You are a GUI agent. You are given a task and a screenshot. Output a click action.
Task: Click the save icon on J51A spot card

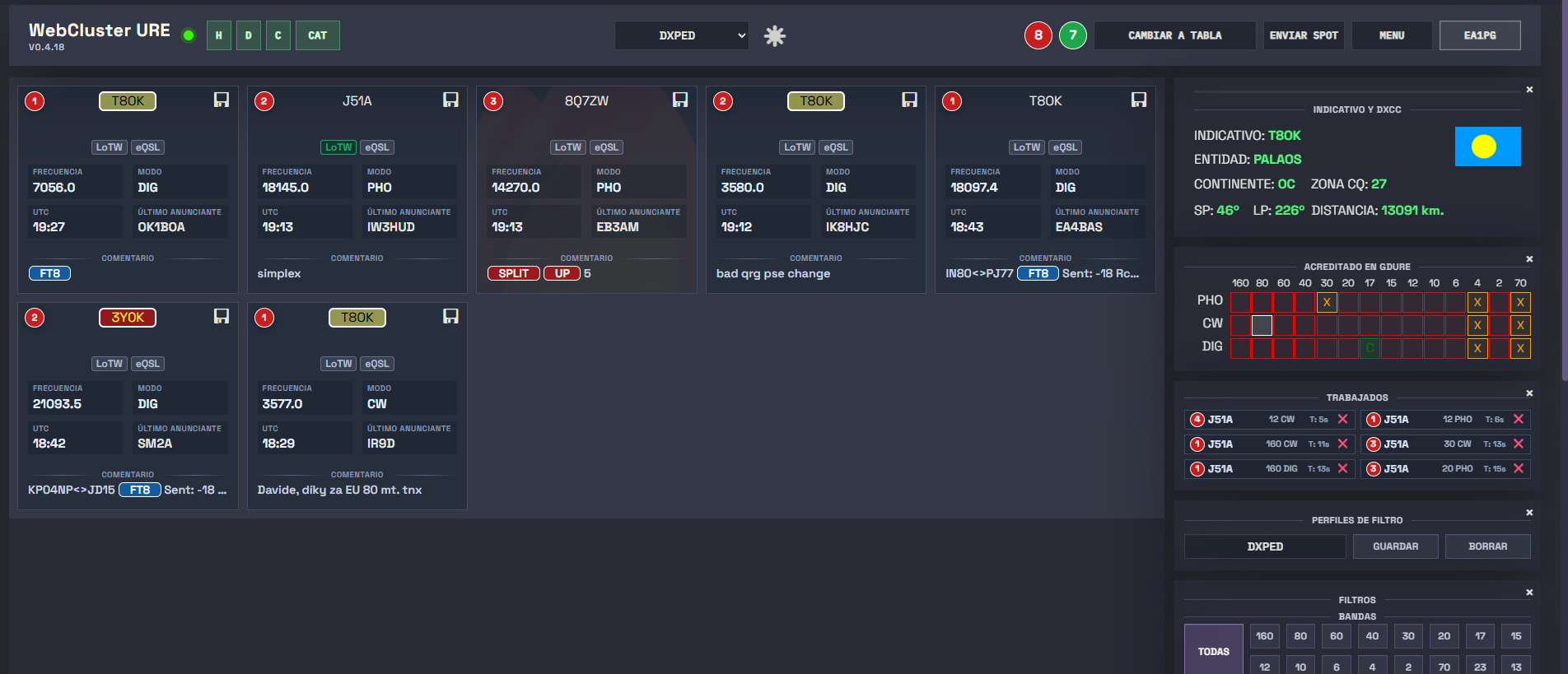point(450,100)
